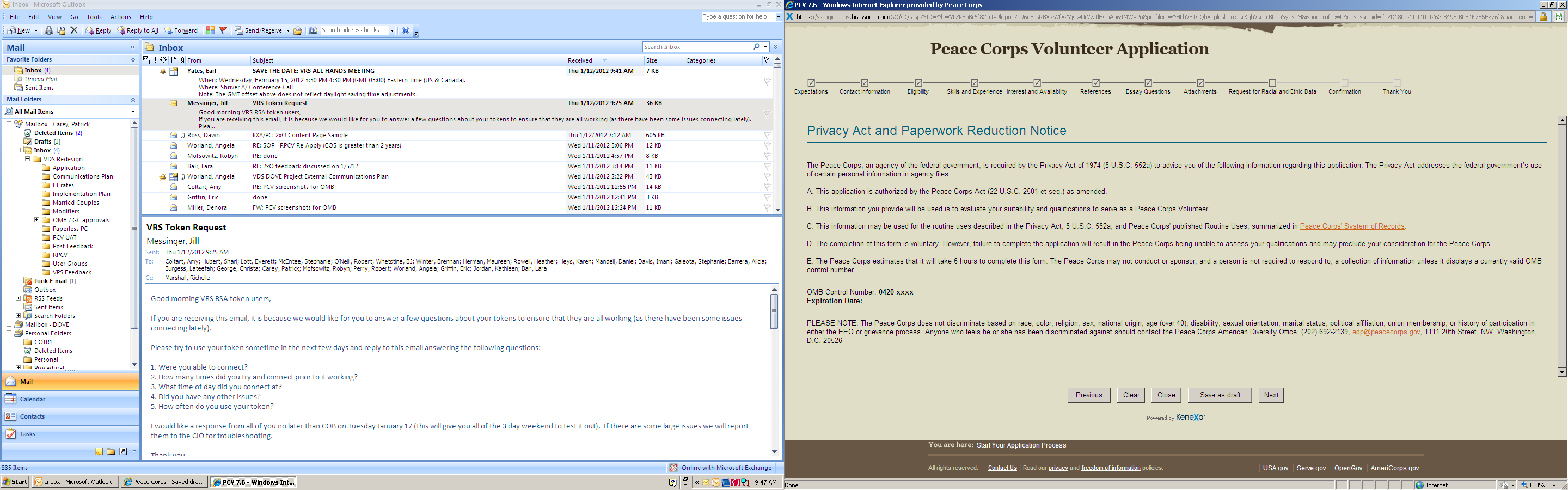Click the Skills and Experience step checkbox
Image resolution: width=1568 pixels, height=490 pixels.
coord(975,83)
